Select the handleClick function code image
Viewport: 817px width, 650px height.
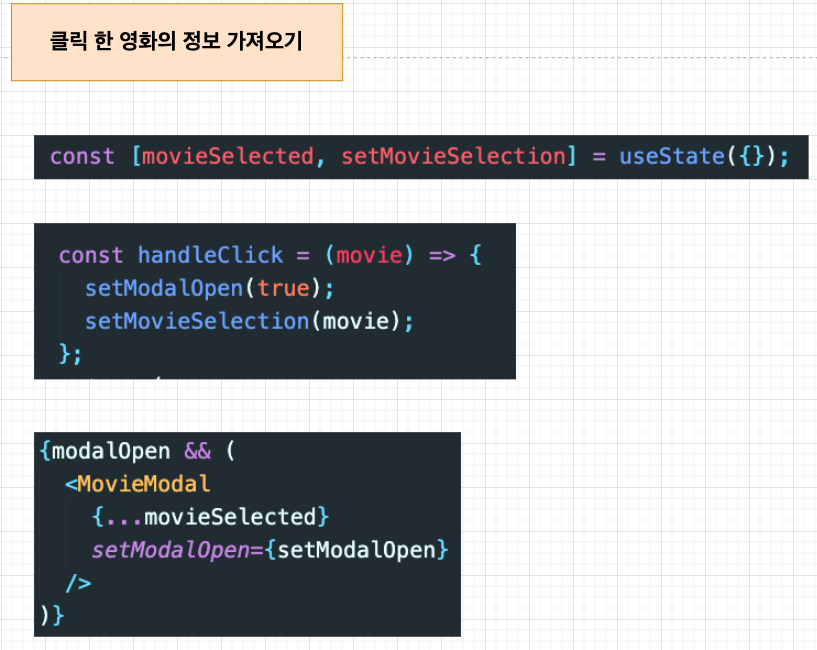pos(275,301)
